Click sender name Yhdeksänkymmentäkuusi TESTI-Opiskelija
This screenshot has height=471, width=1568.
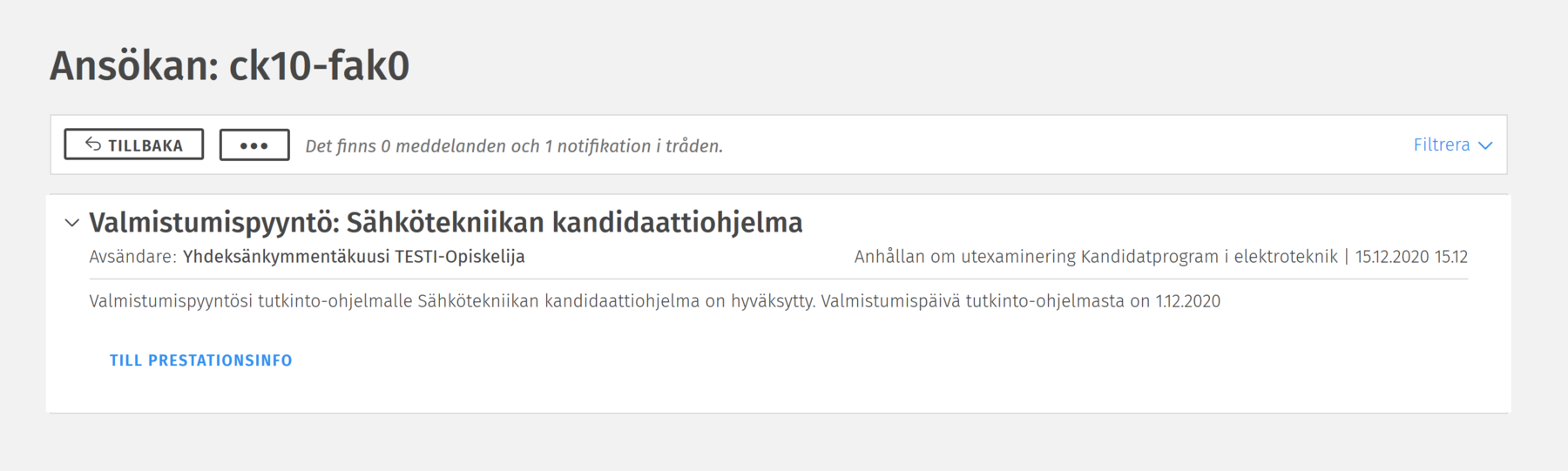[x=354, y=257]
